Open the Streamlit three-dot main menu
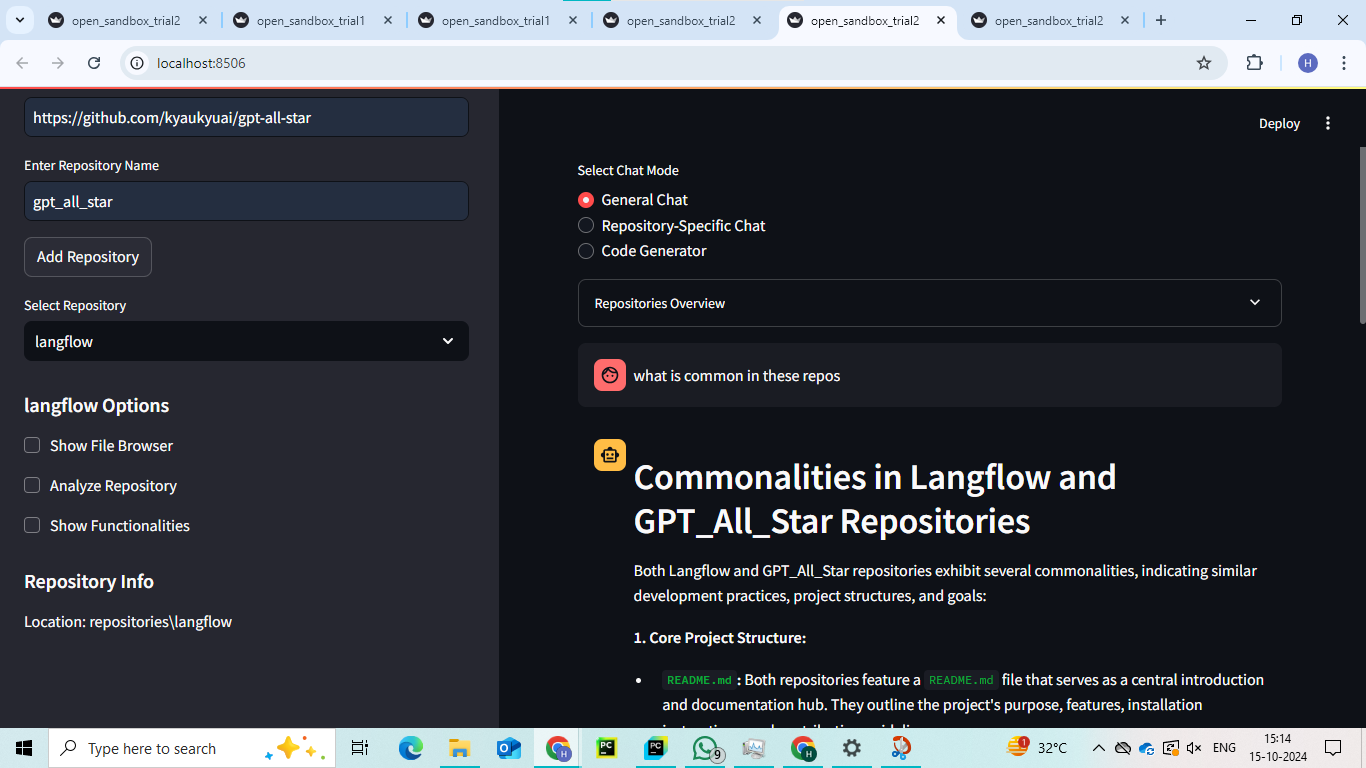 (x=1328, y=123)
